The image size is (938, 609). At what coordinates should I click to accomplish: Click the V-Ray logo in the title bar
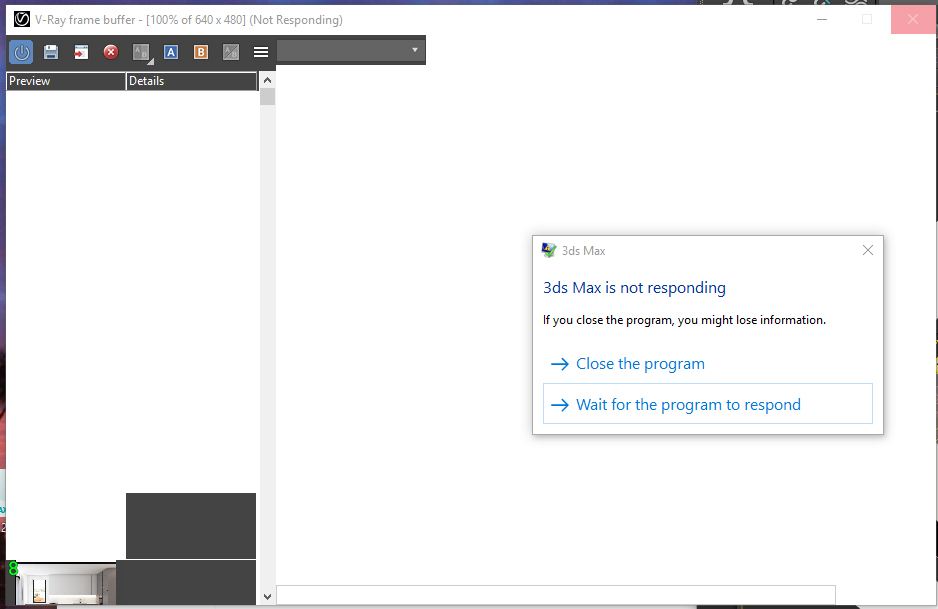(x=22, y=19)
